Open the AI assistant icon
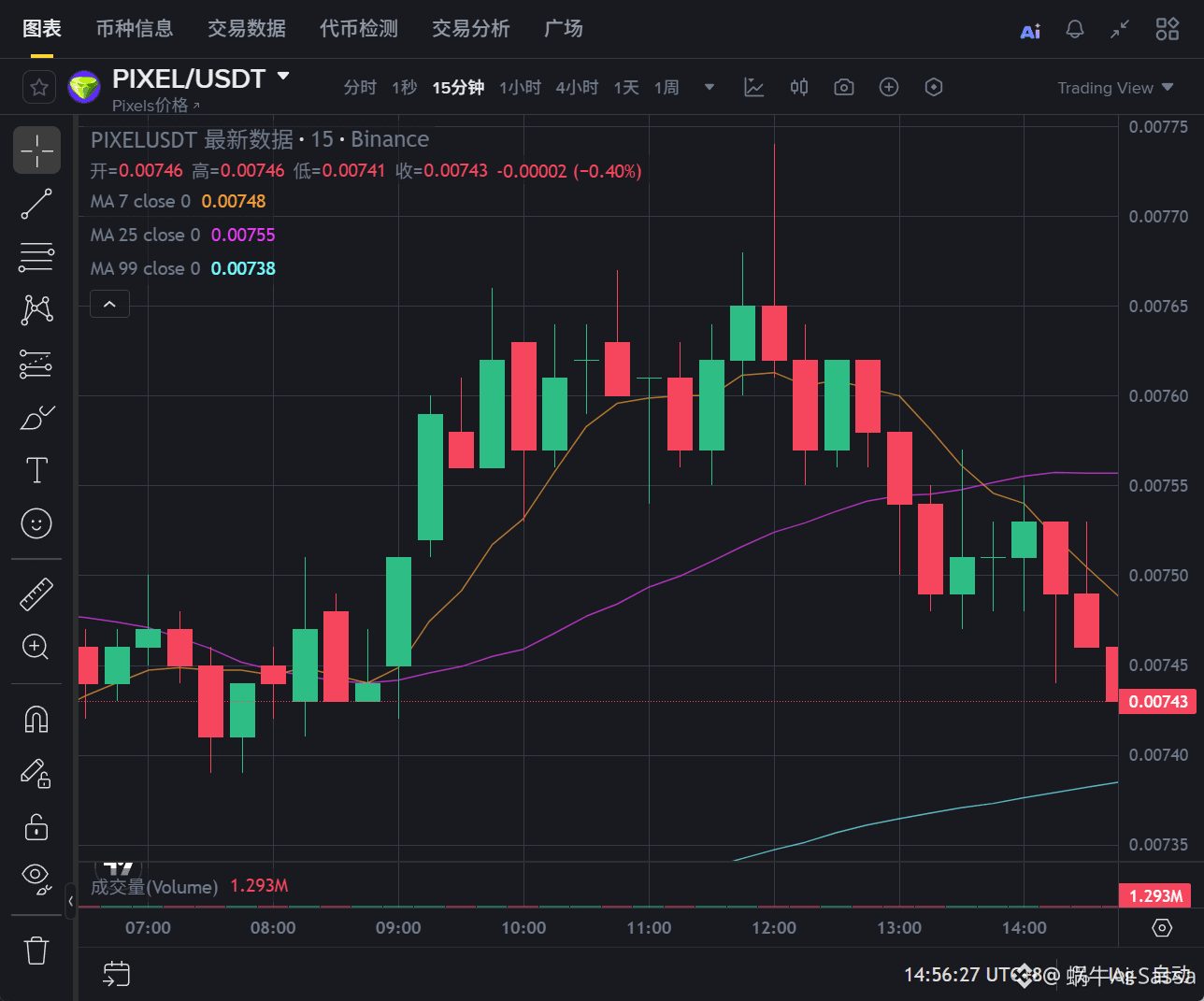 [1030, 31]
